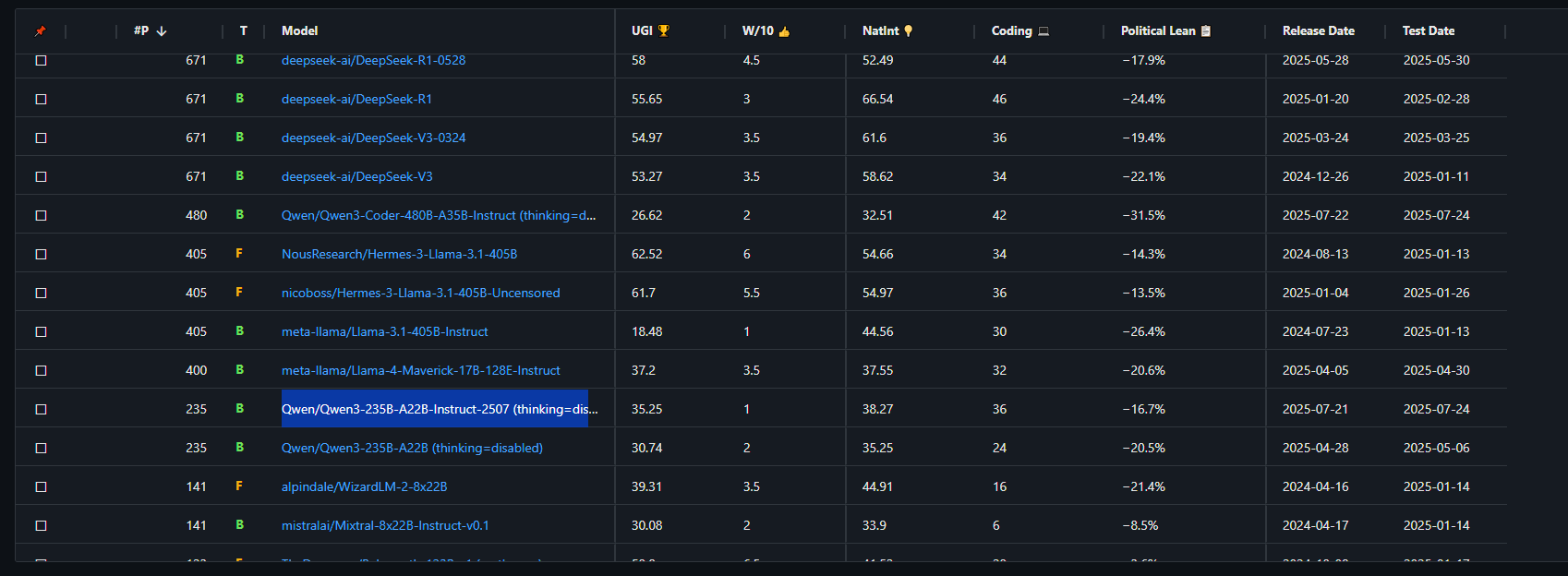Screen dimensions: 1568x576
Task: Open the Qwen3-235B-A22B (thinking=disabled) link
Action: (412, 448)
